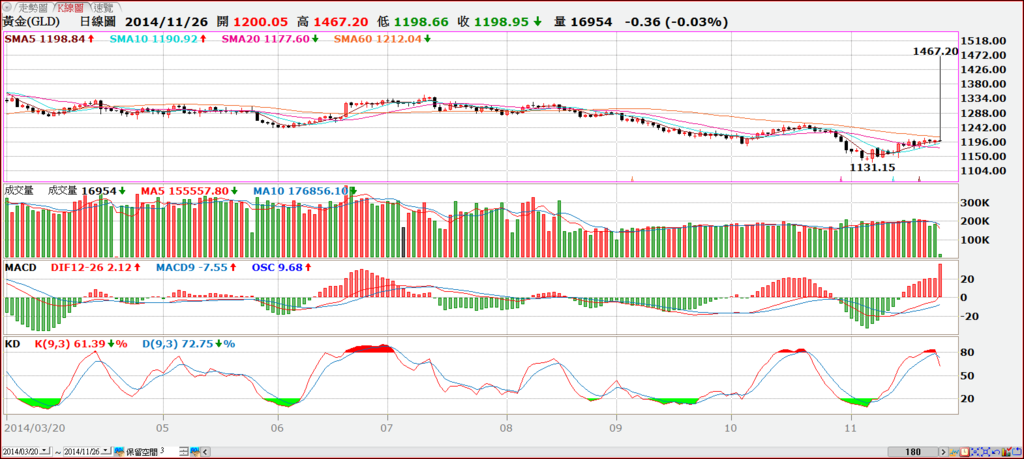The width and height of the screenshot is (1024, 459).
Task: Click the 黃金(GLD) symbol title
Action: pos(30,22)
